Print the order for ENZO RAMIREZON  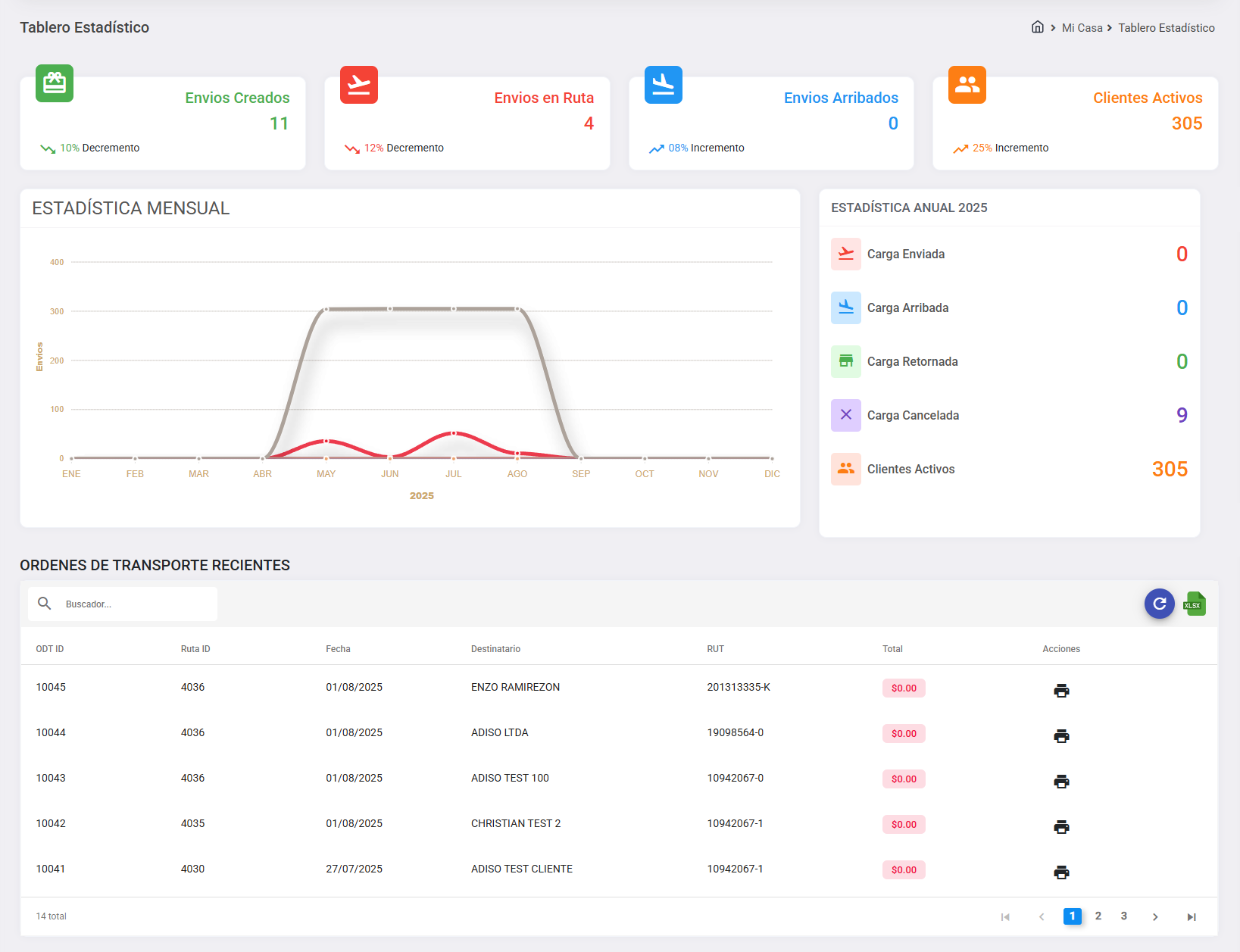1061,690
